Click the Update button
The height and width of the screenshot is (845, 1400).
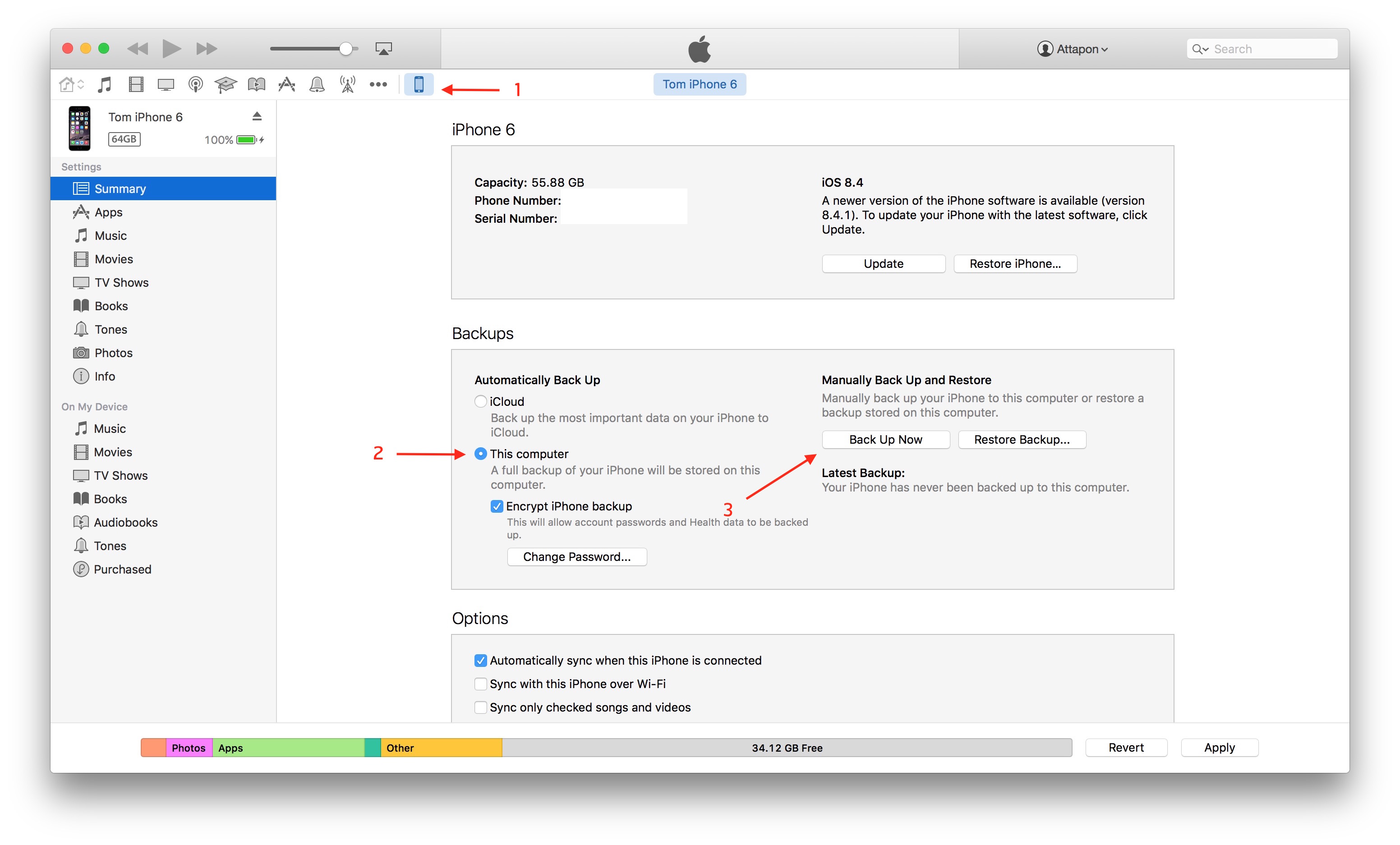tap(884, 263)
